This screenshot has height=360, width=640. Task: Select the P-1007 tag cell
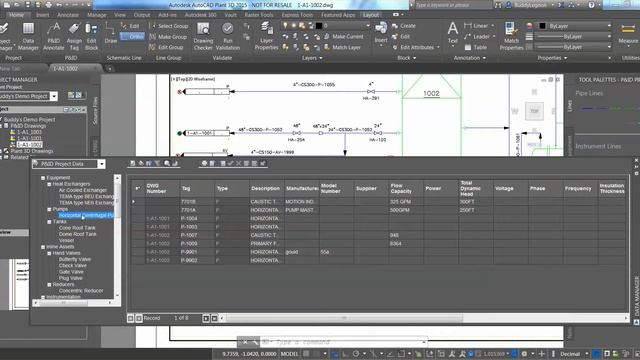click(197, 235)
